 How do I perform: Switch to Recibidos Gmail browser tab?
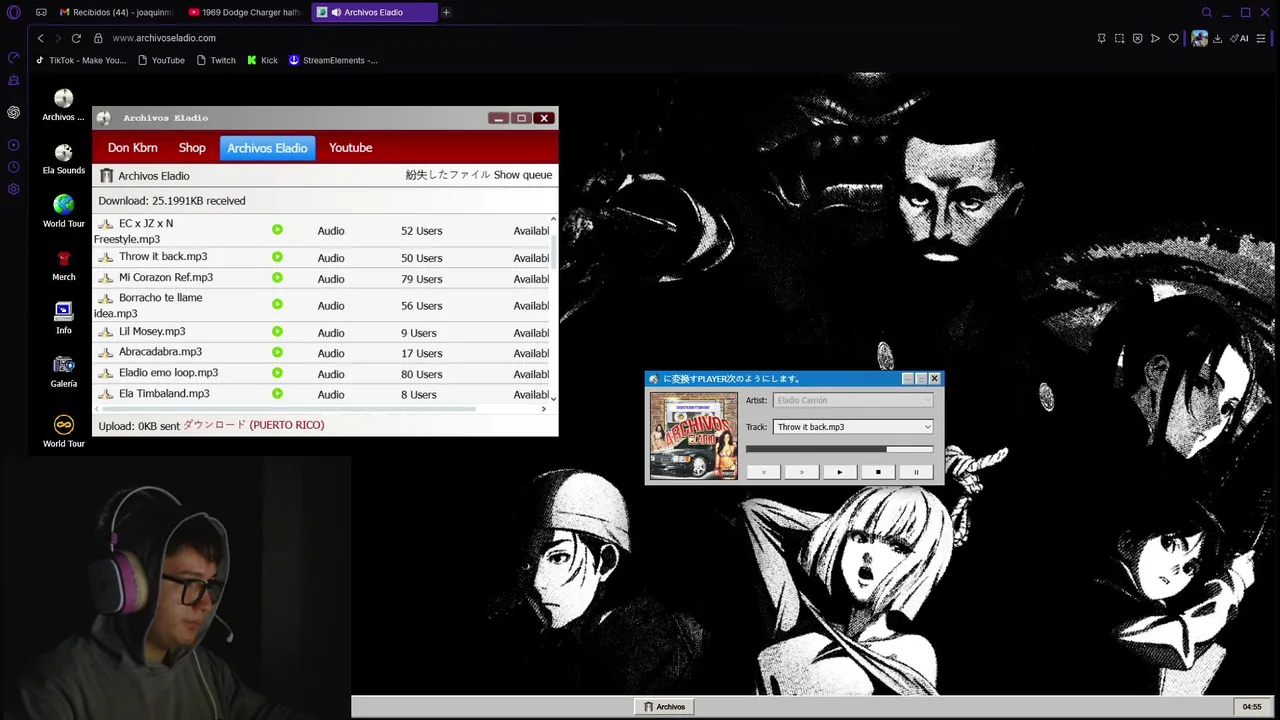pyautogui.click(x=115, y=13)
